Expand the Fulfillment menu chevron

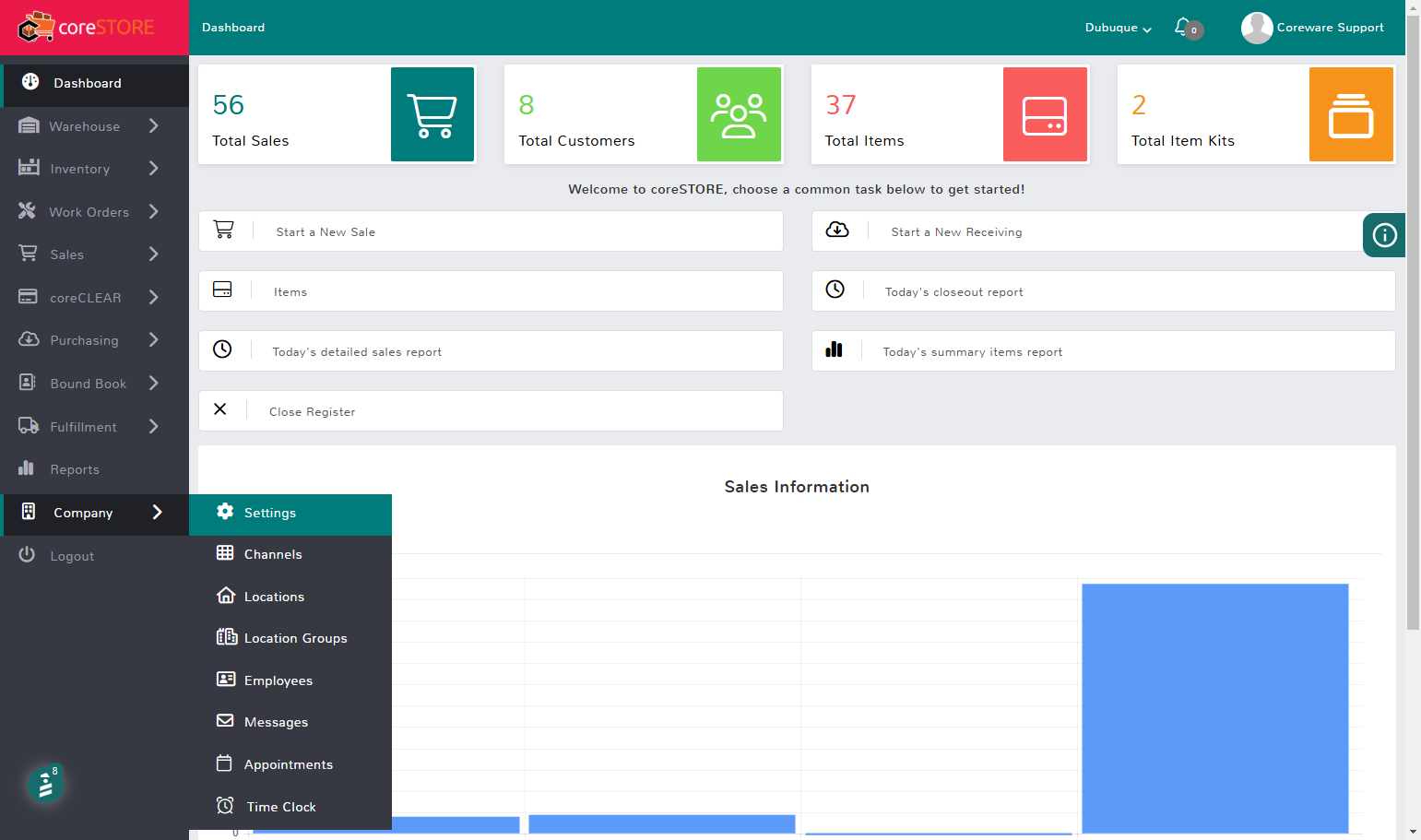point(154,427)
